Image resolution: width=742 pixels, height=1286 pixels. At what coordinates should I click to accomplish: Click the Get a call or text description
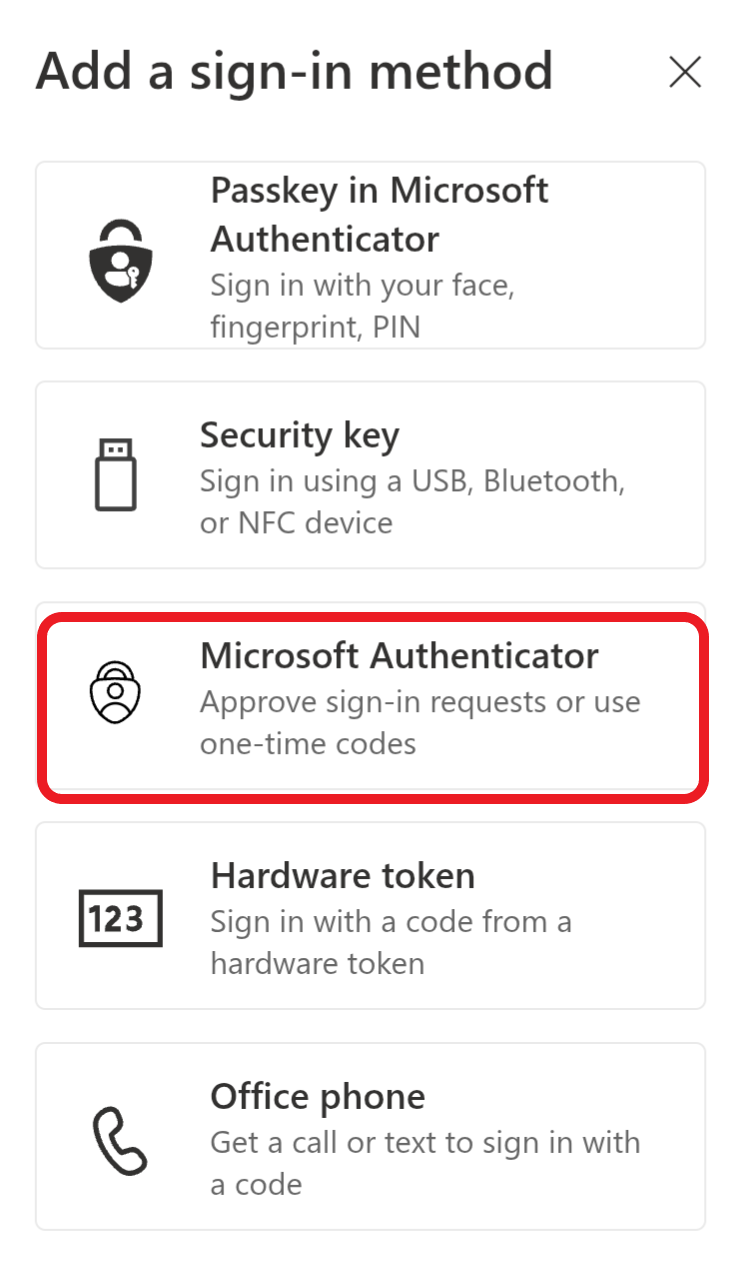point(425,1163)
